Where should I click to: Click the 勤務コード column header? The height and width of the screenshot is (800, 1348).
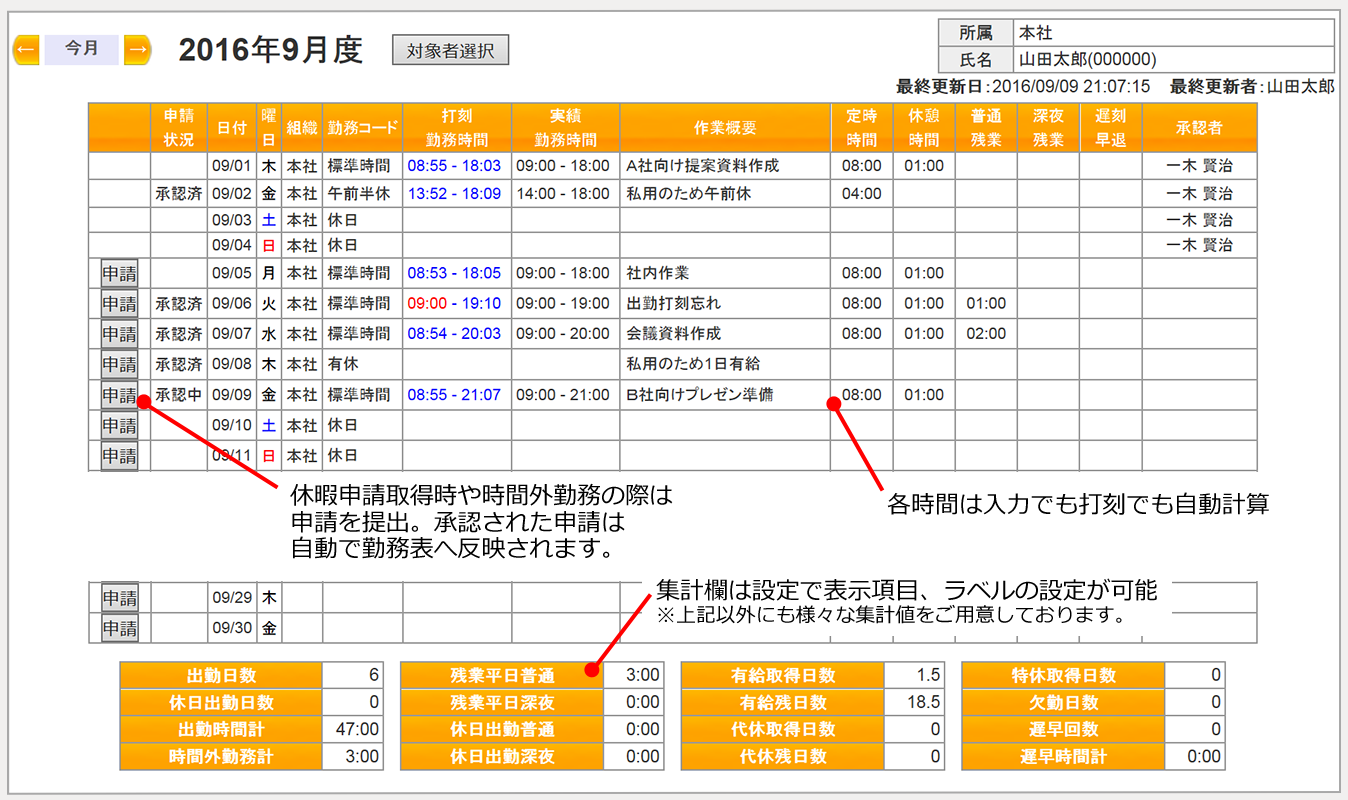click(x=361, y=128)
